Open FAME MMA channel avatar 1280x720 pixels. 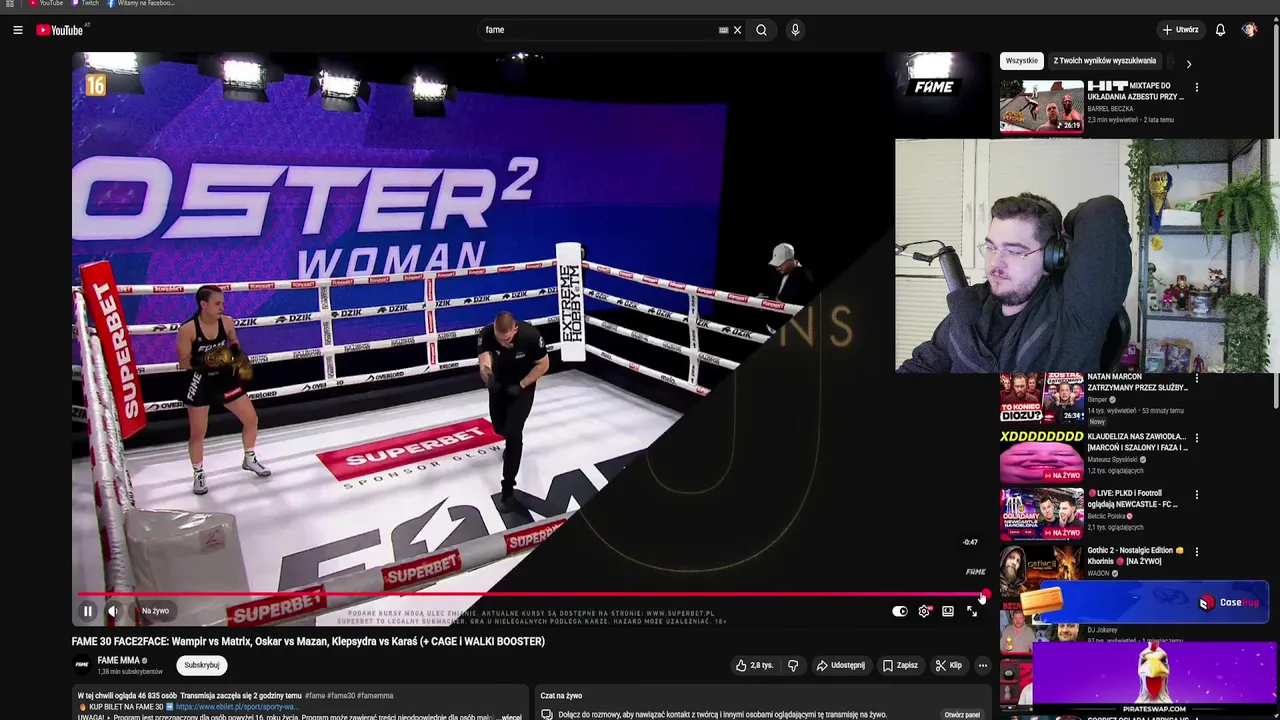tap(82, 665)
